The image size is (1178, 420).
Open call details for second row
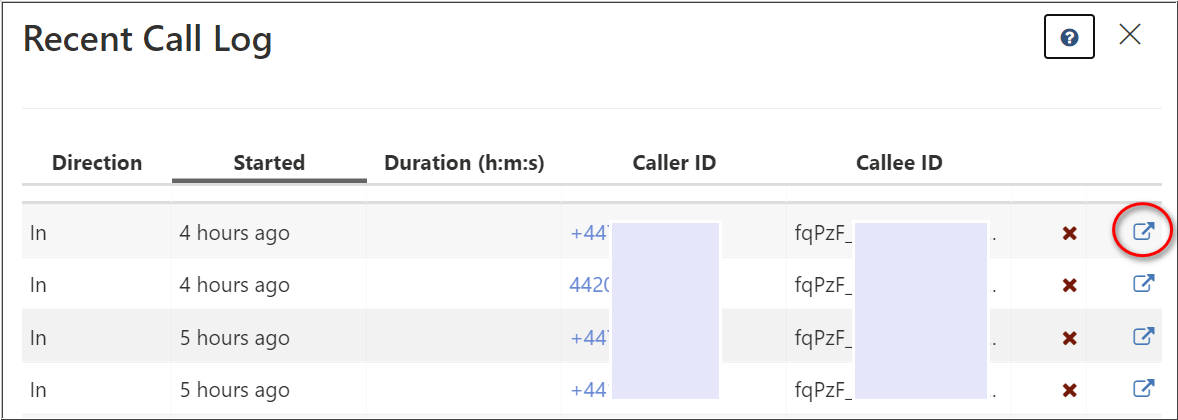point(1143,283)
